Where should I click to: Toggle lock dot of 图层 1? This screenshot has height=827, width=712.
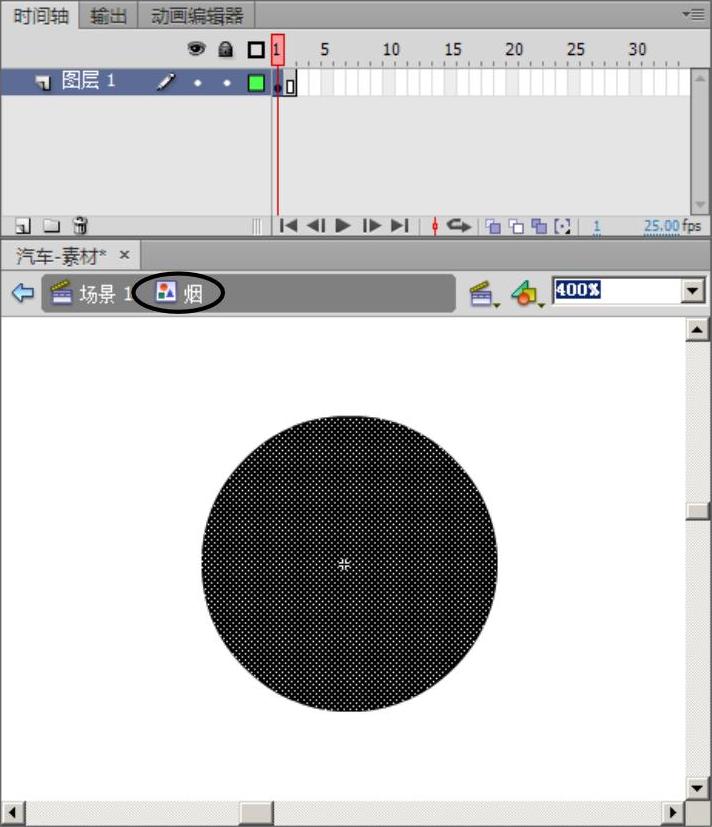point(227,83)
